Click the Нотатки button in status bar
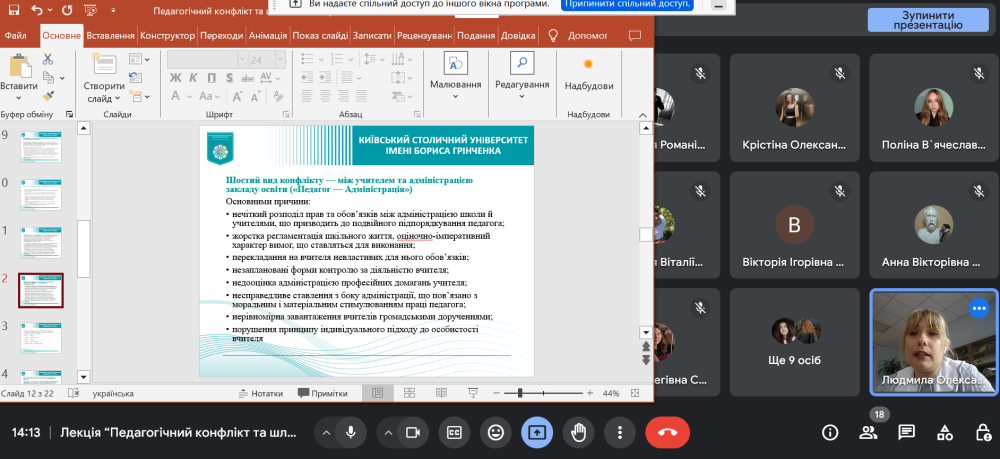 coord(261,394)
